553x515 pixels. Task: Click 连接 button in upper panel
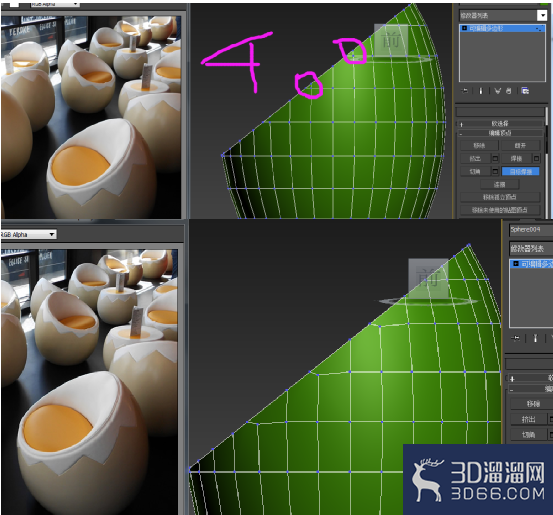[500, 184]
